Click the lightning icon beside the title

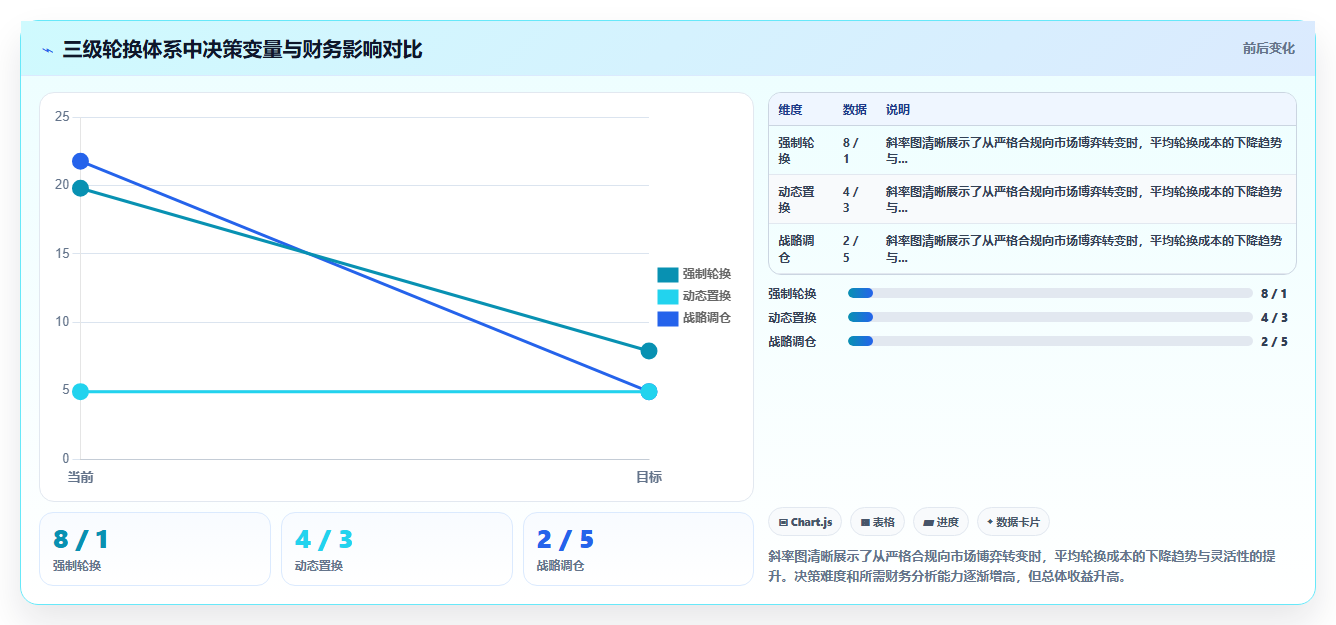coord(48,49)
